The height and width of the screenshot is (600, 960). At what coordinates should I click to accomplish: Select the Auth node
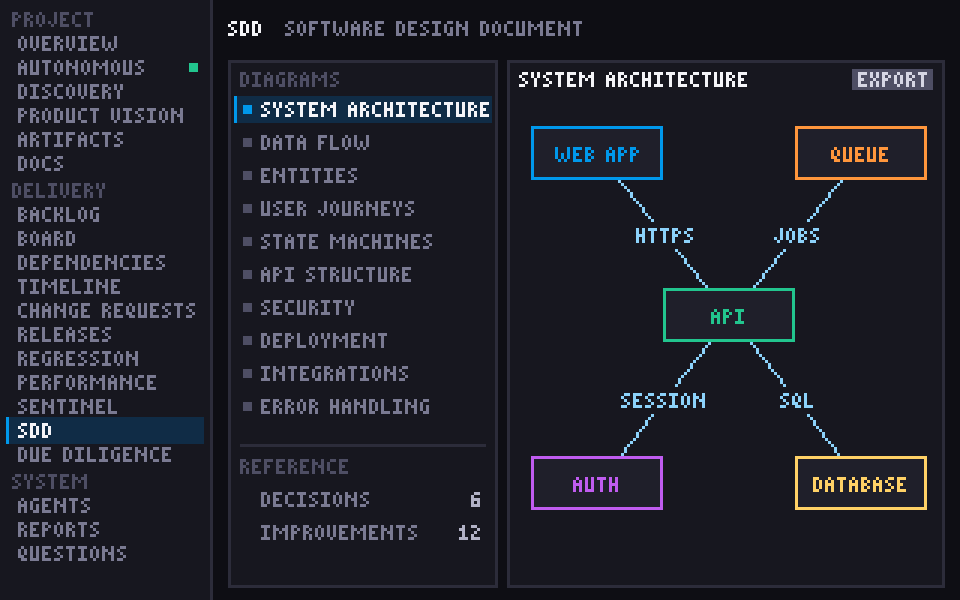point(597,483)
